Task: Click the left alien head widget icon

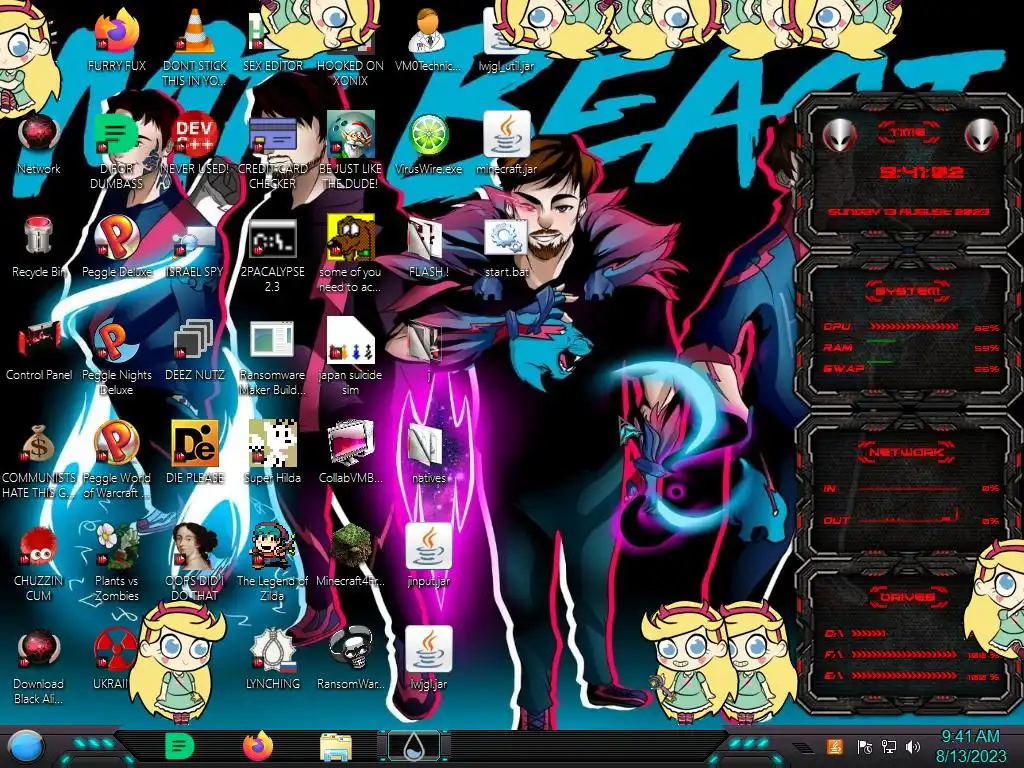Action: 839,136
